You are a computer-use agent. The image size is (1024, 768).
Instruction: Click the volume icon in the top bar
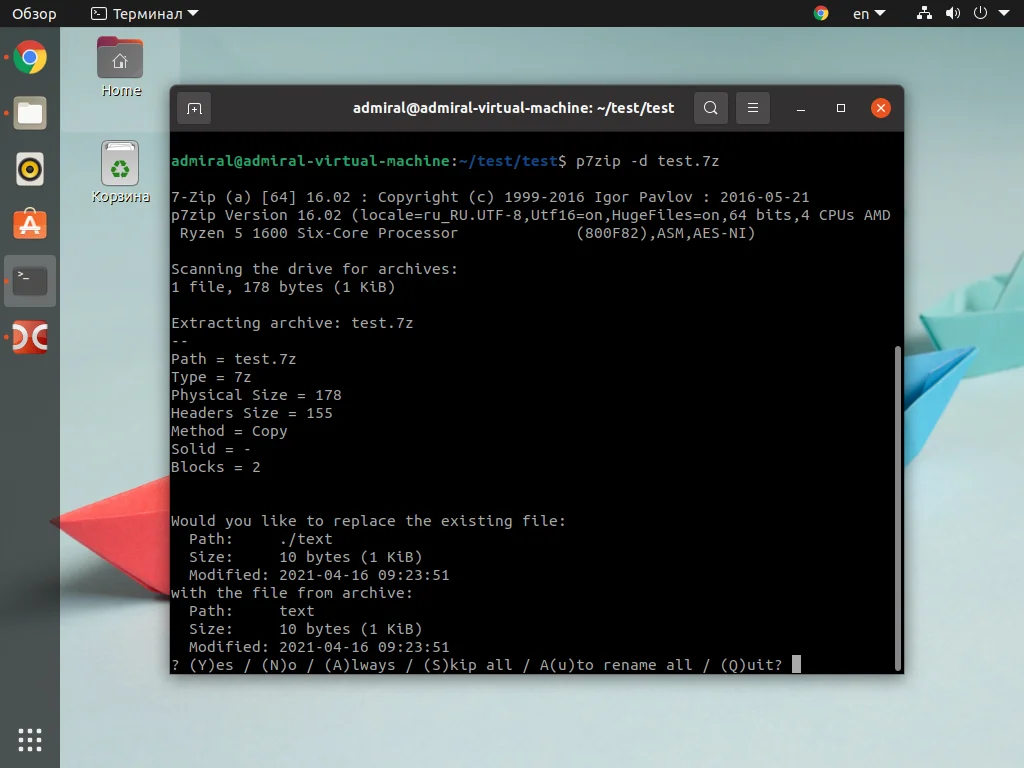[x=951, y=14]
